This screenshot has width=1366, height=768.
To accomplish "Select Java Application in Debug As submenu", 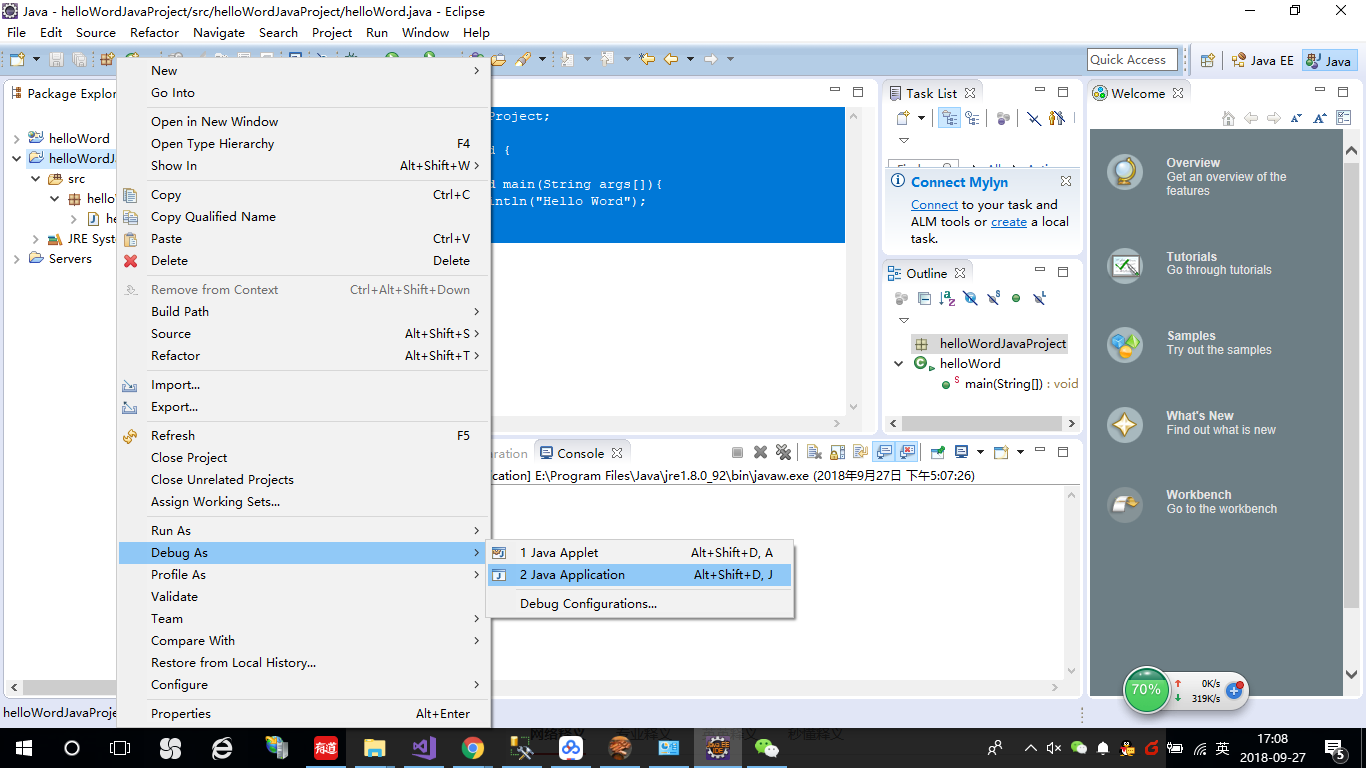I will (x=639, y=575).
